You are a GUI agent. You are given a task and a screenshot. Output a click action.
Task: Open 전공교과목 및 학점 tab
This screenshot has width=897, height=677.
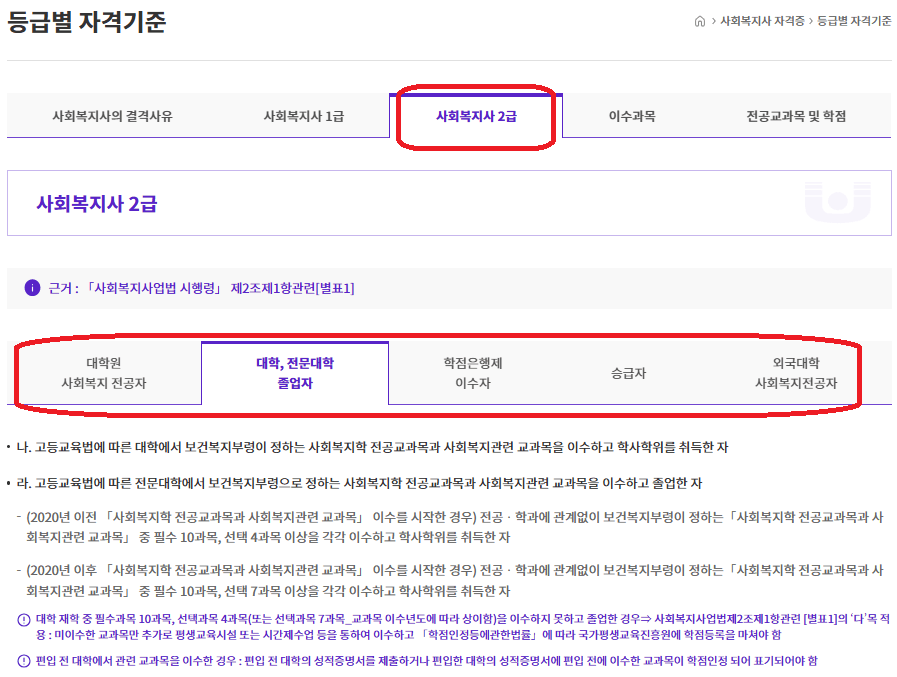(x=796, y=116)
